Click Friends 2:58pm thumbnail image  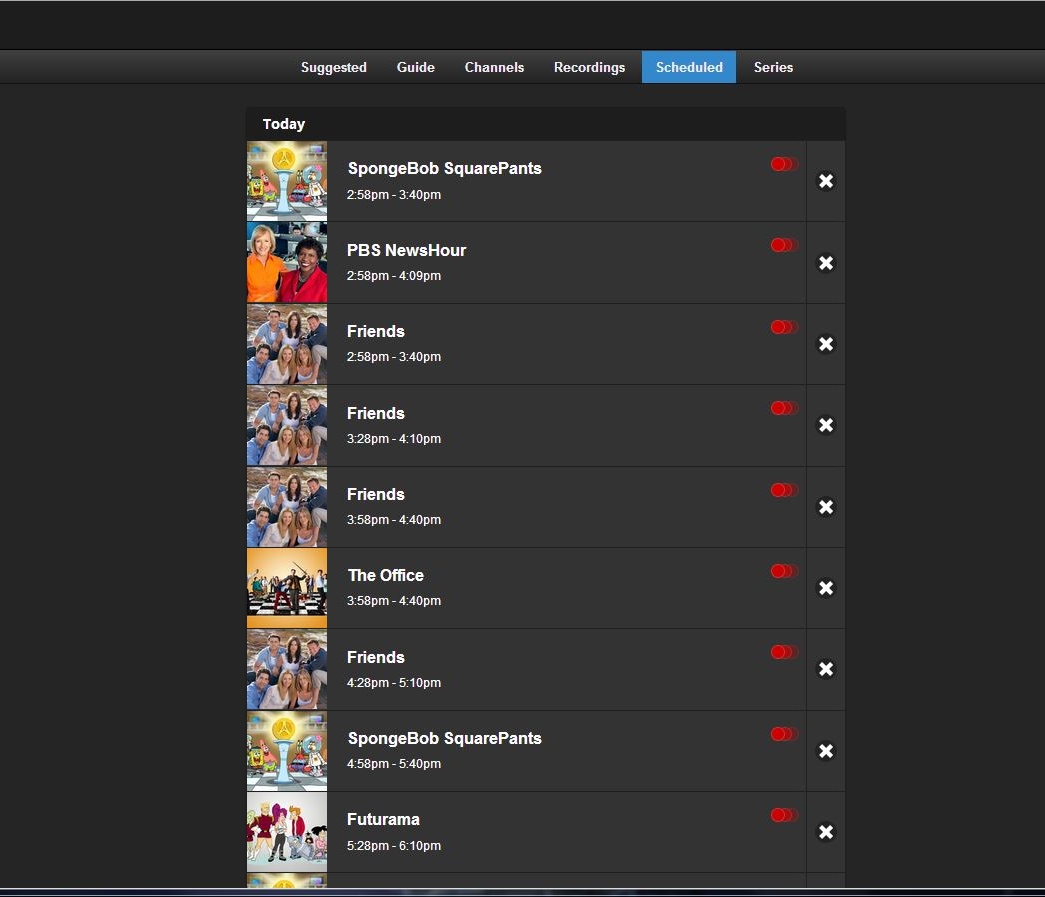pyautogui.click(x=287, y=344)
